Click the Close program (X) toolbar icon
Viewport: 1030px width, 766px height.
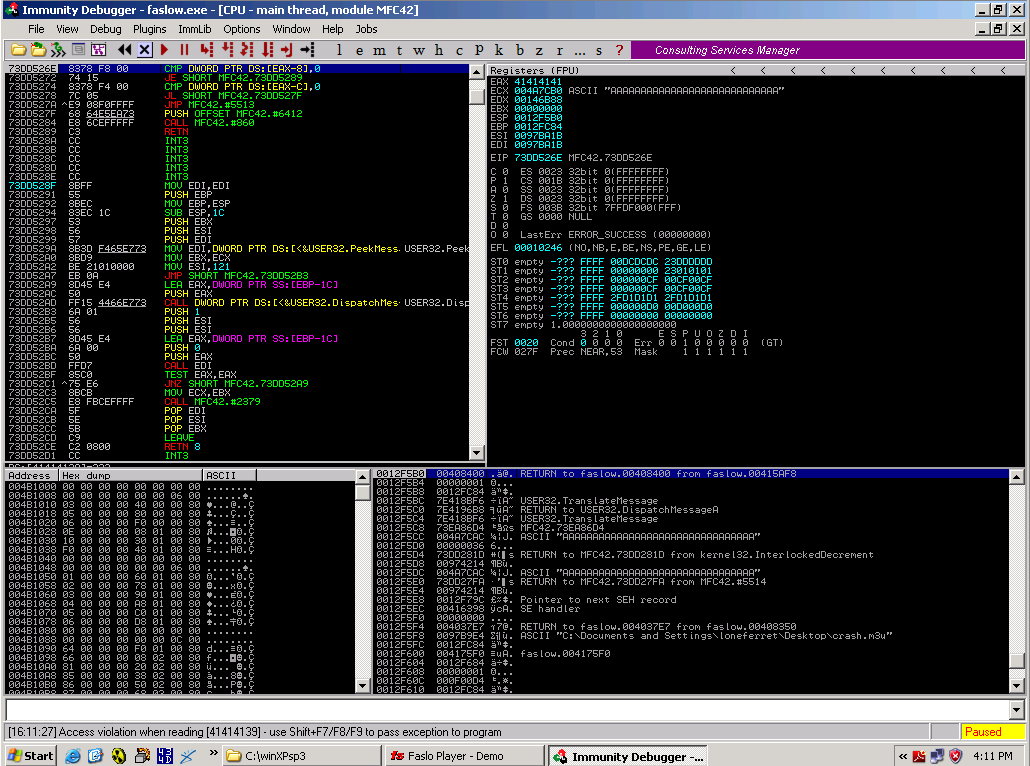(x=145, y=50)
